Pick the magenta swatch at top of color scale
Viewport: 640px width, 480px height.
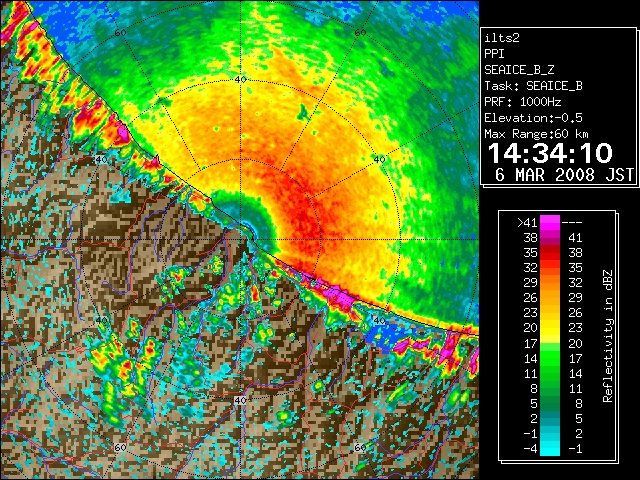550,223
